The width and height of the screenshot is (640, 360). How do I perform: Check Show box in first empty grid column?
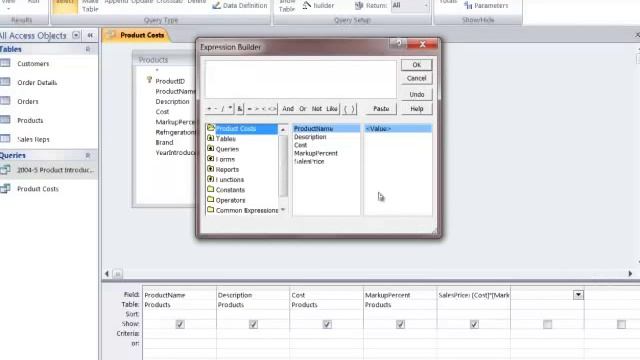(547, 324)
